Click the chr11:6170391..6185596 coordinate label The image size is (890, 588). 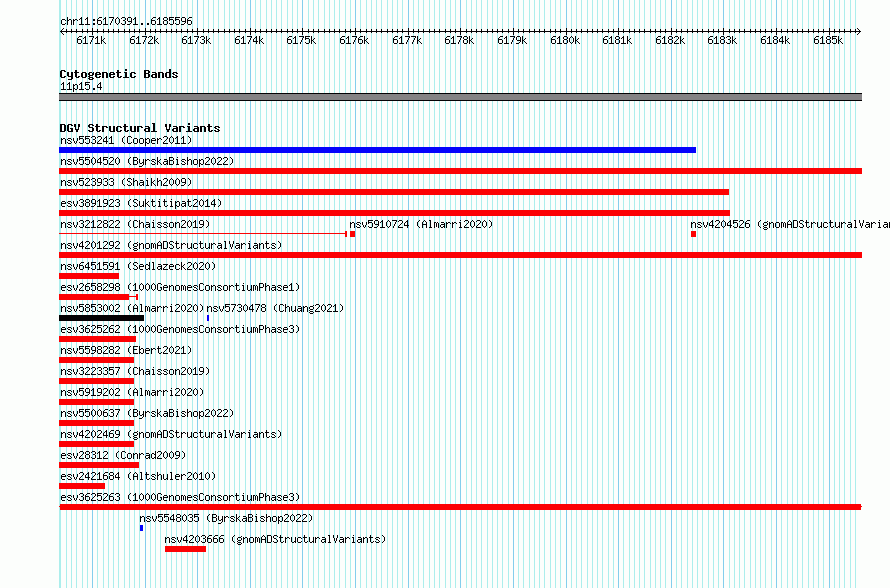pyautogui.click(x=126, y=22)
